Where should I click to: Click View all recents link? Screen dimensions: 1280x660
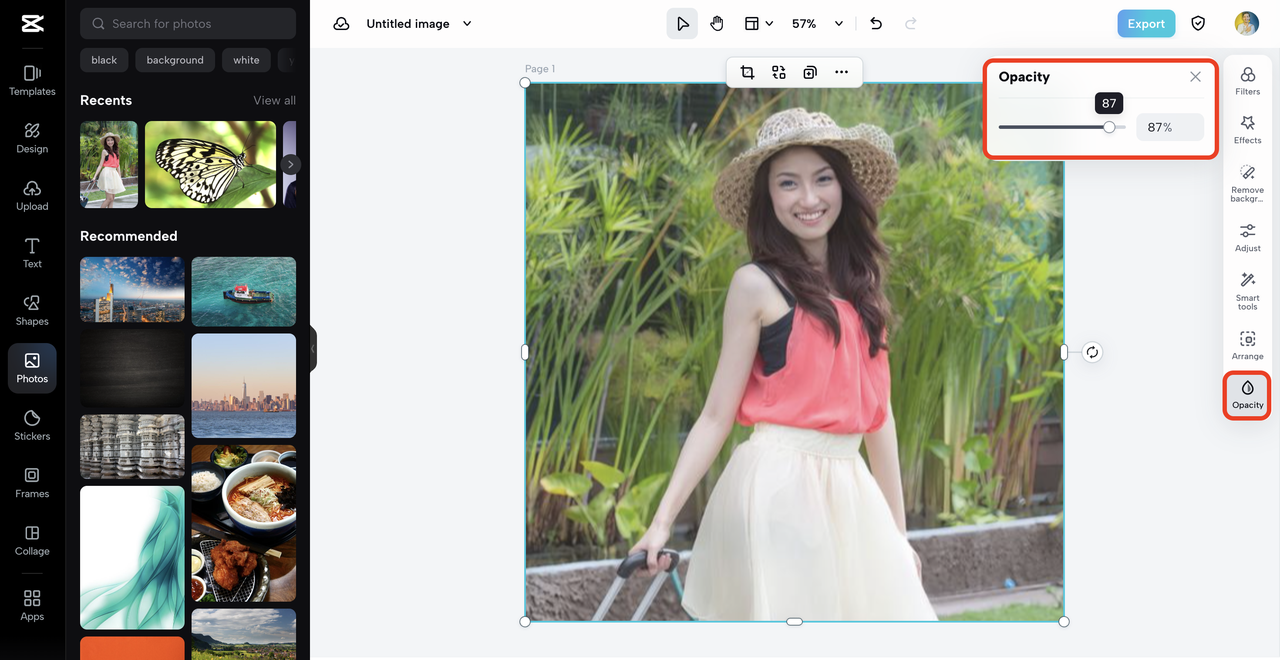click(274, 100)
